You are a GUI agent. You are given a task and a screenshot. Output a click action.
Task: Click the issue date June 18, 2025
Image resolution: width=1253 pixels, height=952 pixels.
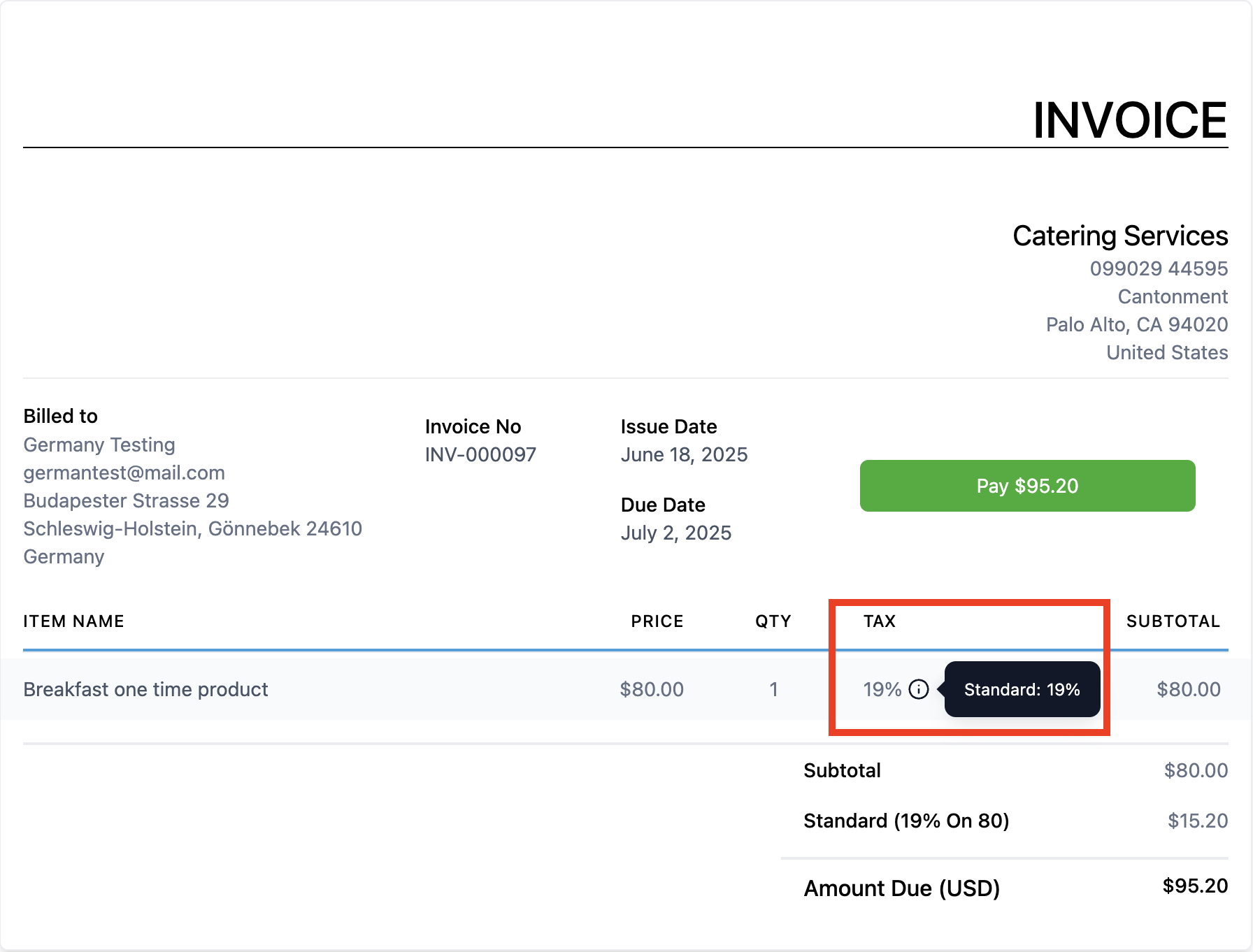click(x=685, y=455)
